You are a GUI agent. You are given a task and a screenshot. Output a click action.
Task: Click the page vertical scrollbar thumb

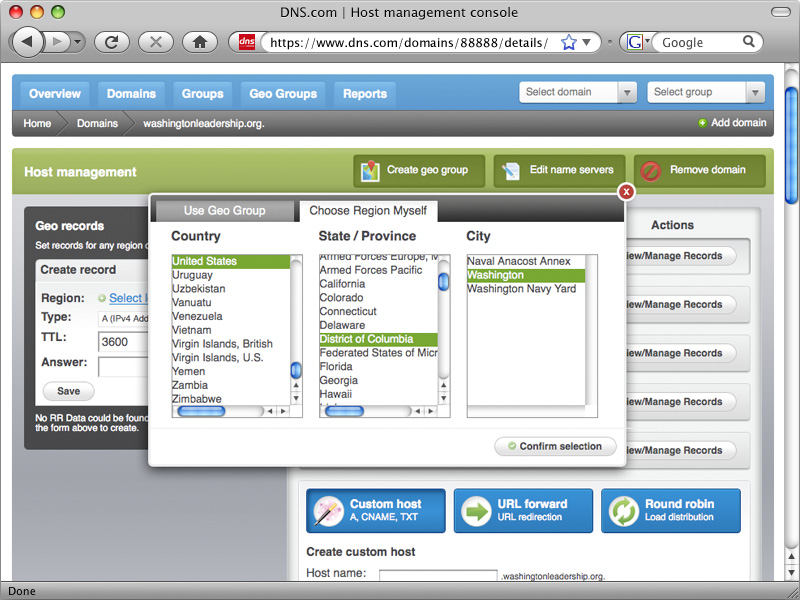coord(791,145)
